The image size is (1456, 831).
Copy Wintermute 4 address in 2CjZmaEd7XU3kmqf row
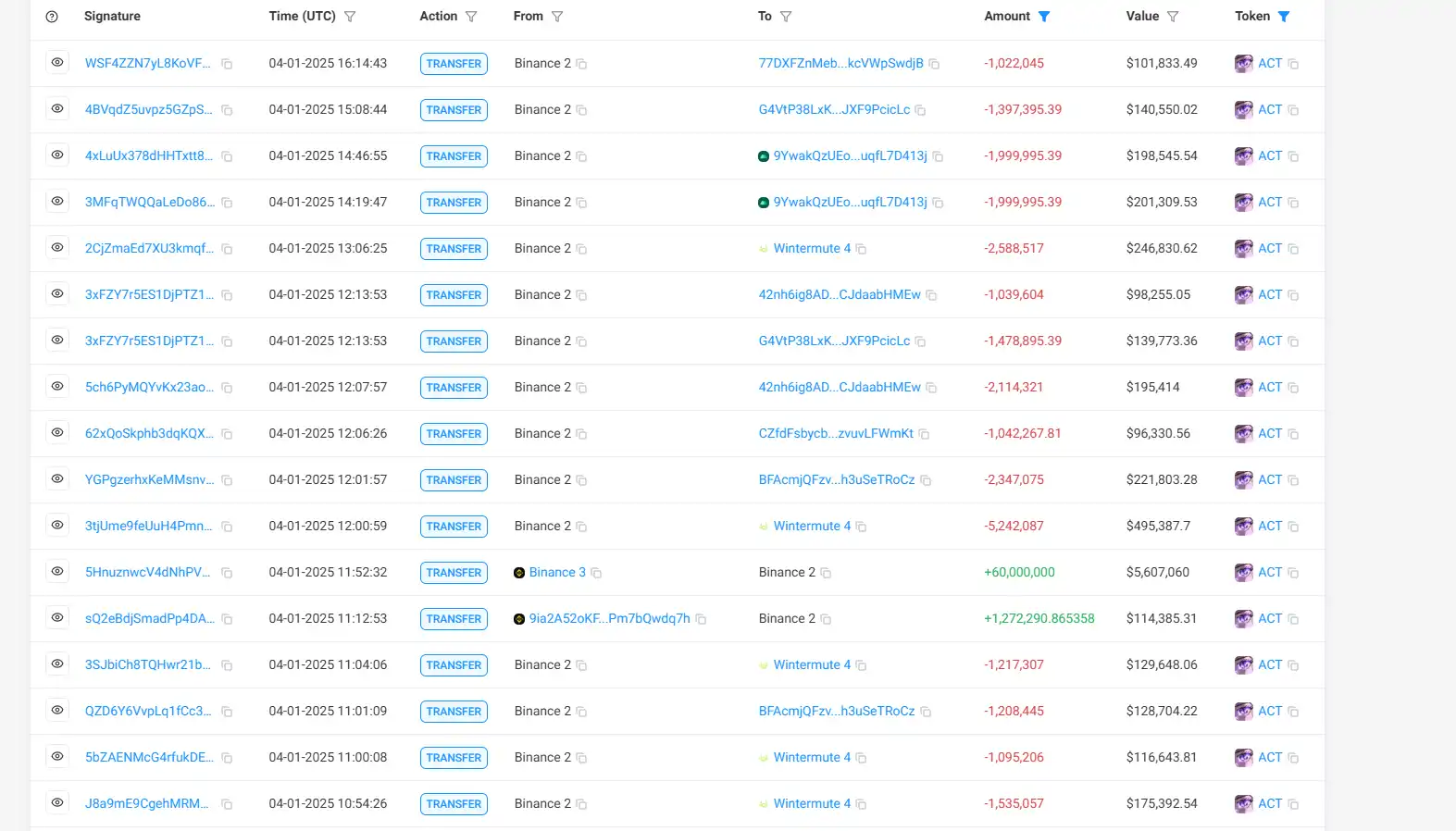(x=861, y=249)
